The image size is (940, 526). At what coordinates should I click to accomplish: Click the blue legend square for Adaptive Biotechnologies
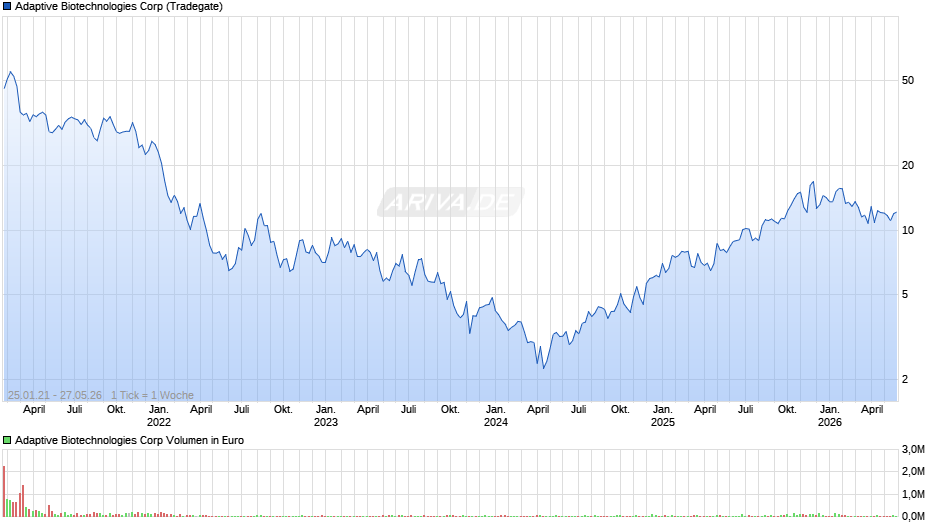click(7, 7)
